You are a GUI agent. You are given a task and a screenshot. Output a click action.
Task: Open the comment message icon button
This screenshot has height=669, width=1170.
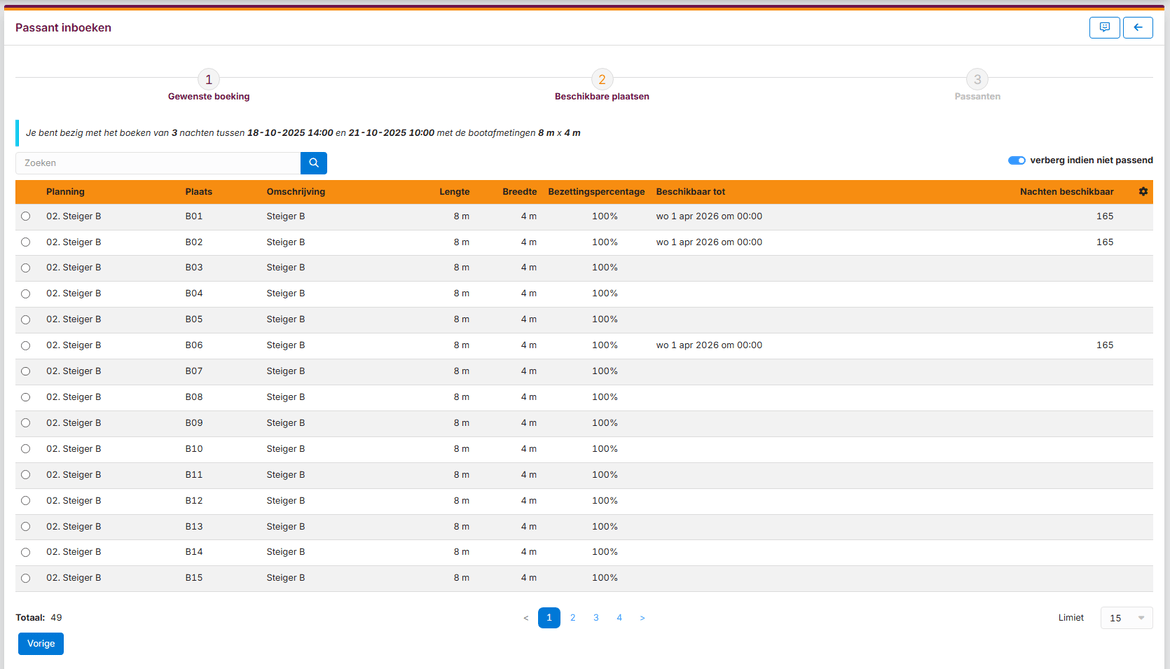pos(1104,28)
